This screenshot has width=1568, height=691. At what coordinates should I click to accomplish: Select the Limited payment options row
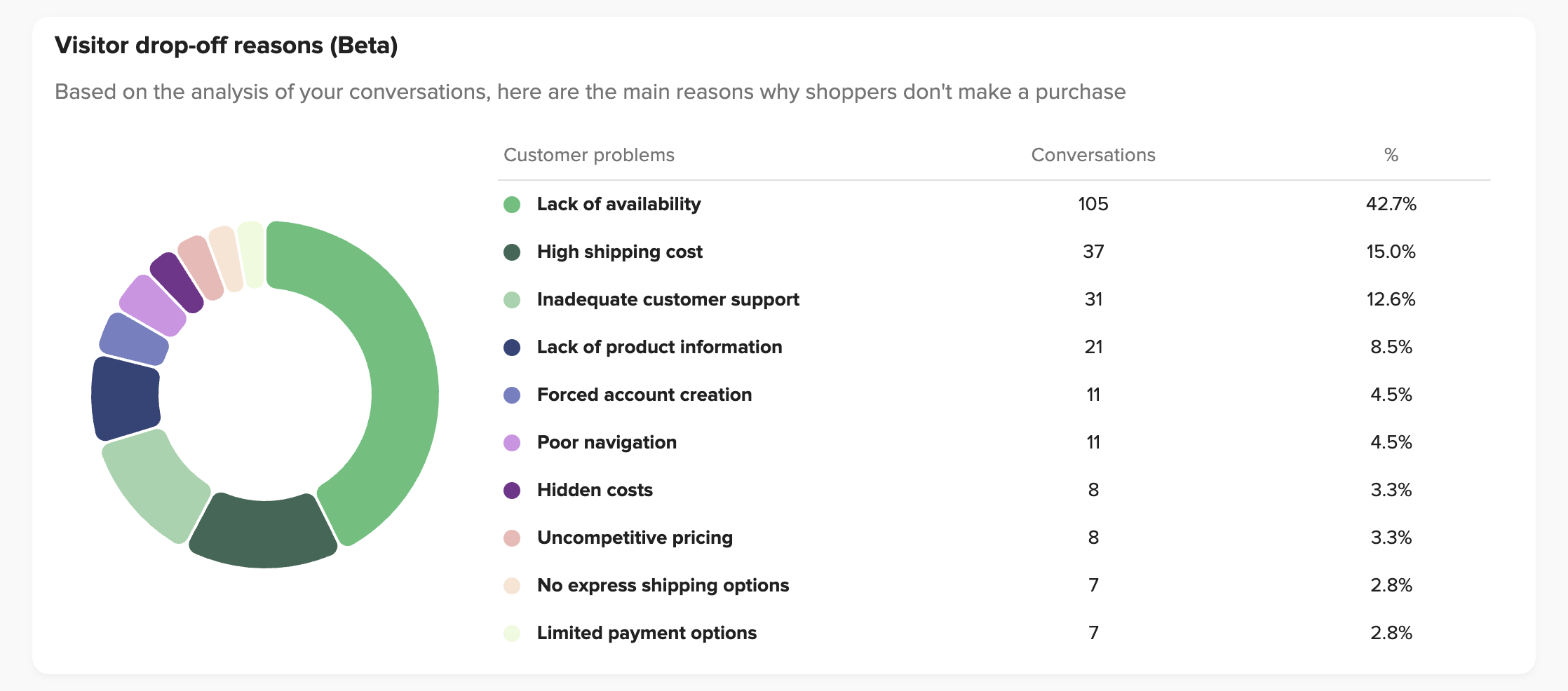coord(647,634)
